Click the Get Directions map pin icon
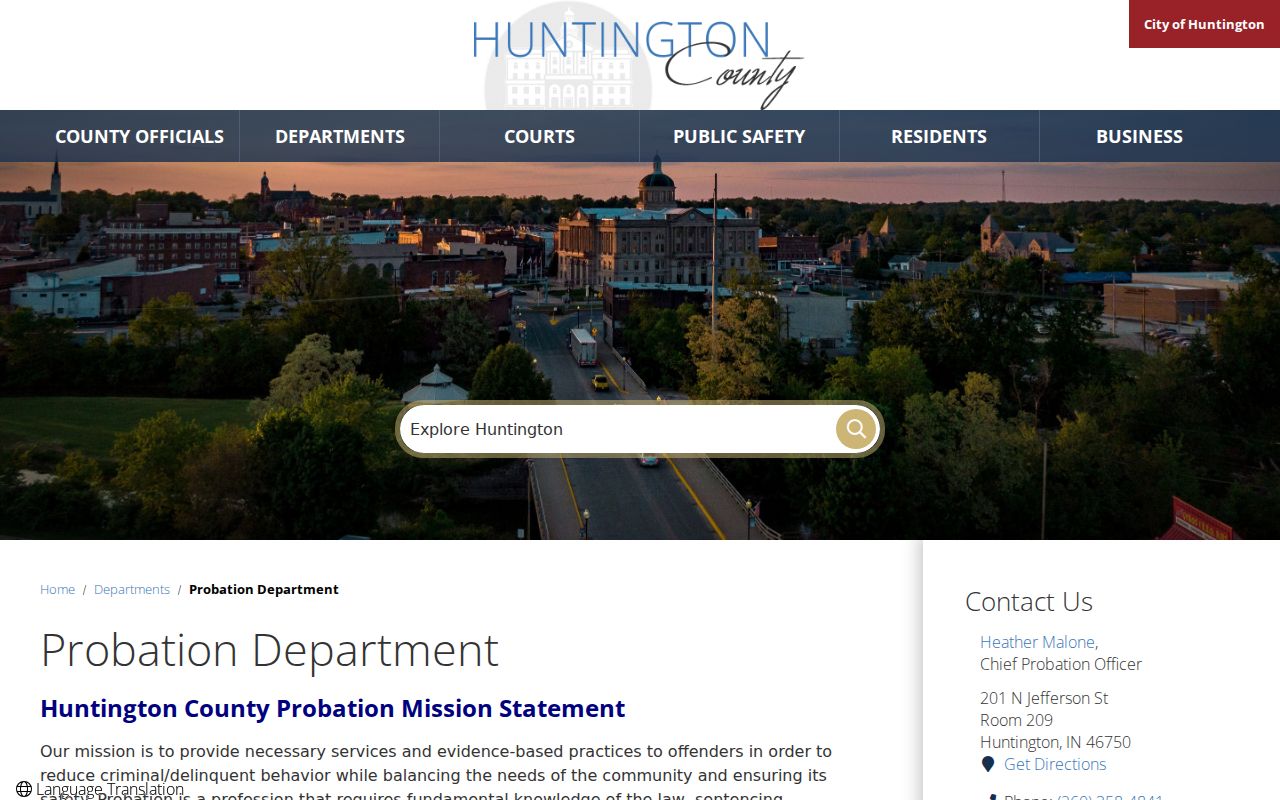 [988, 764]
